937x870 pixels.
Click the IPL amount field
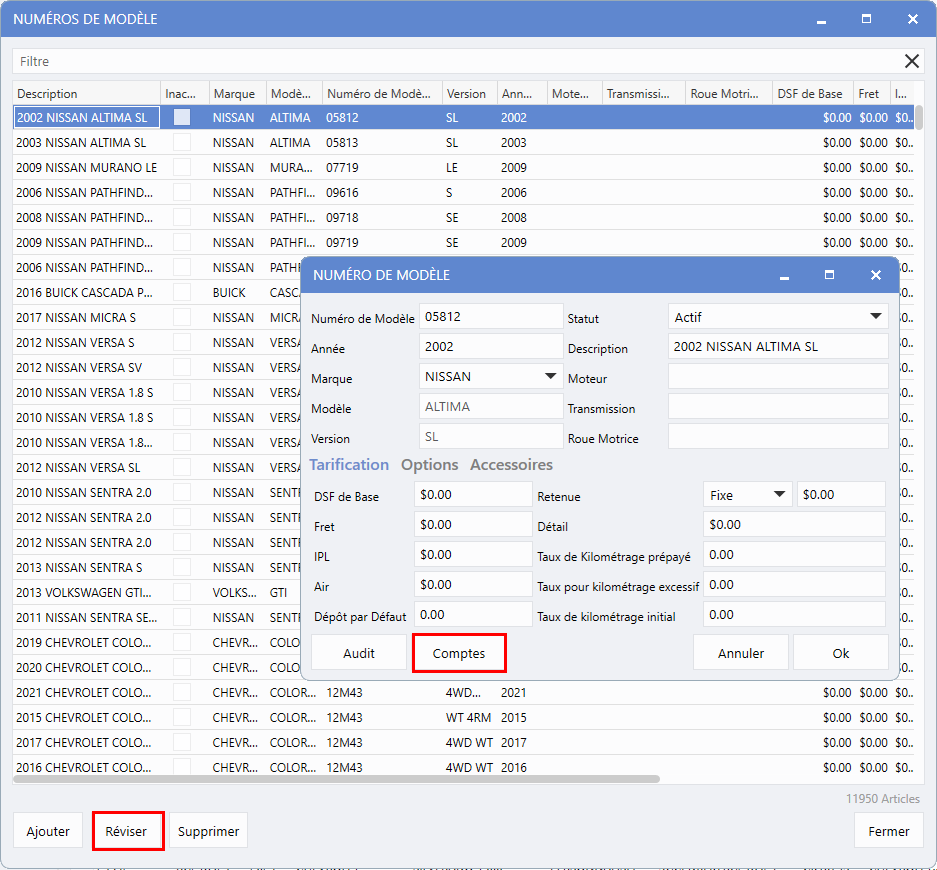tap(473, 555)
